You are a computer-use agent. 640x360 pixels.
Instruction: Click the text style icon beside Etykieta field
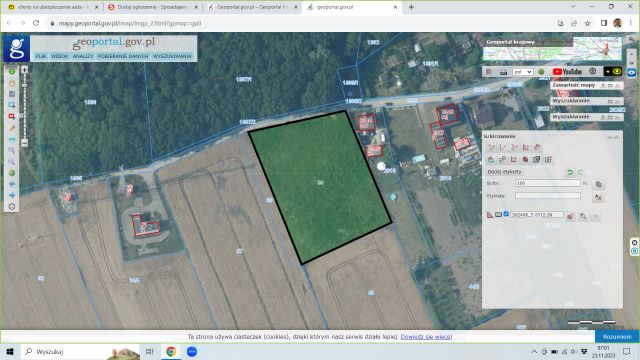click(x=598, y=197)
